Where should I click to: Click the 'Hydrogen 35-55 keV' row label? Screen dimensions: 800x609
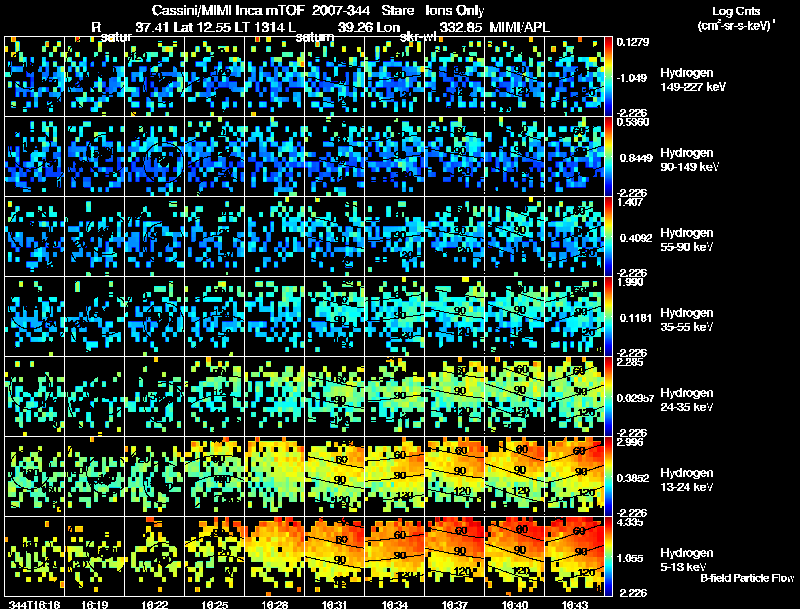(x=687, y=320)
